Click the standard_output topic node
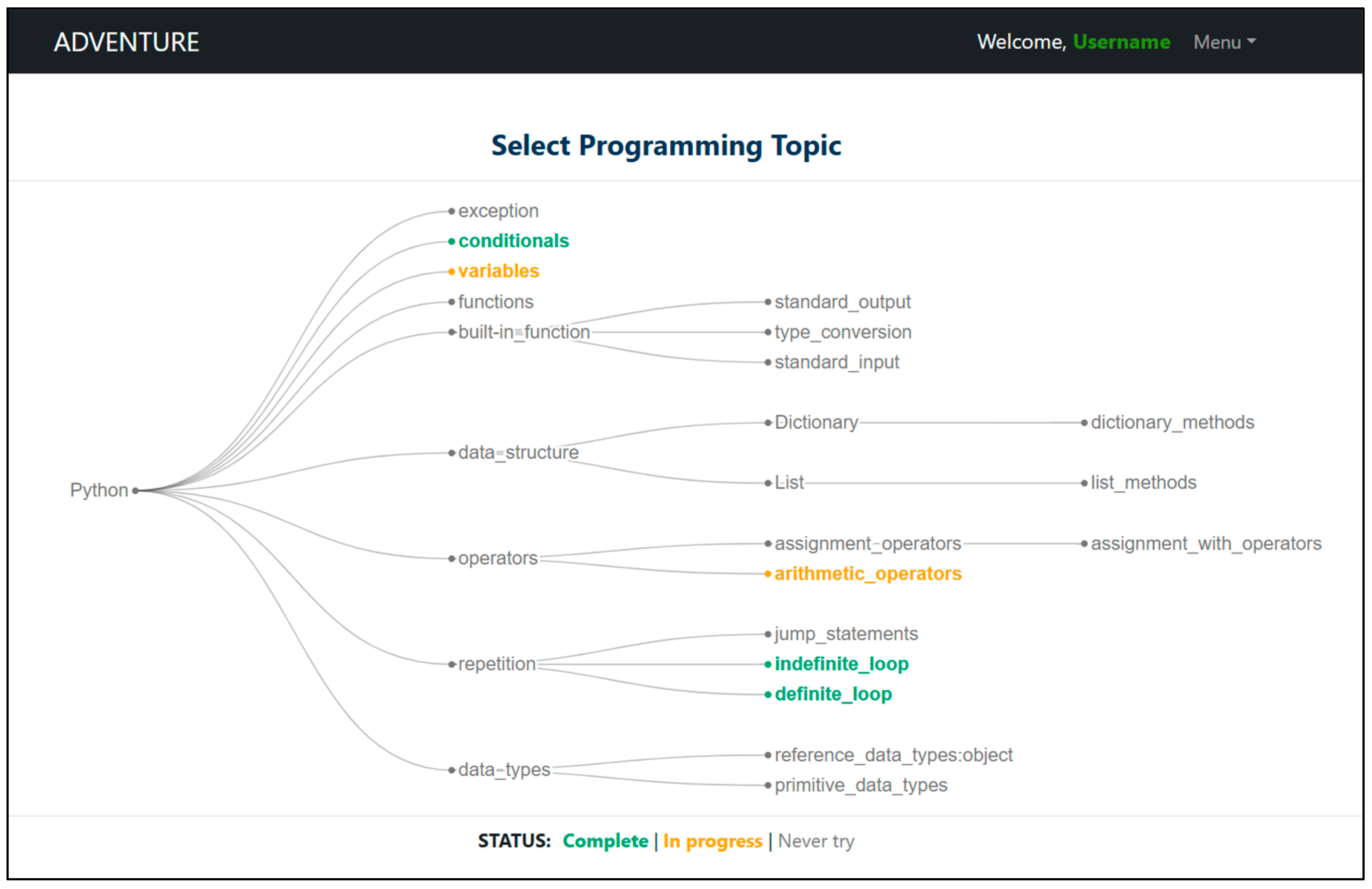Screen dimensions: 1372x889 842,302
